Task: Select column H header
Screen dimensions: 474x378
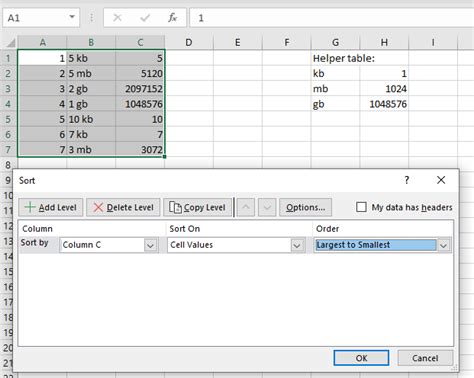Action: (x=384, y=42)
